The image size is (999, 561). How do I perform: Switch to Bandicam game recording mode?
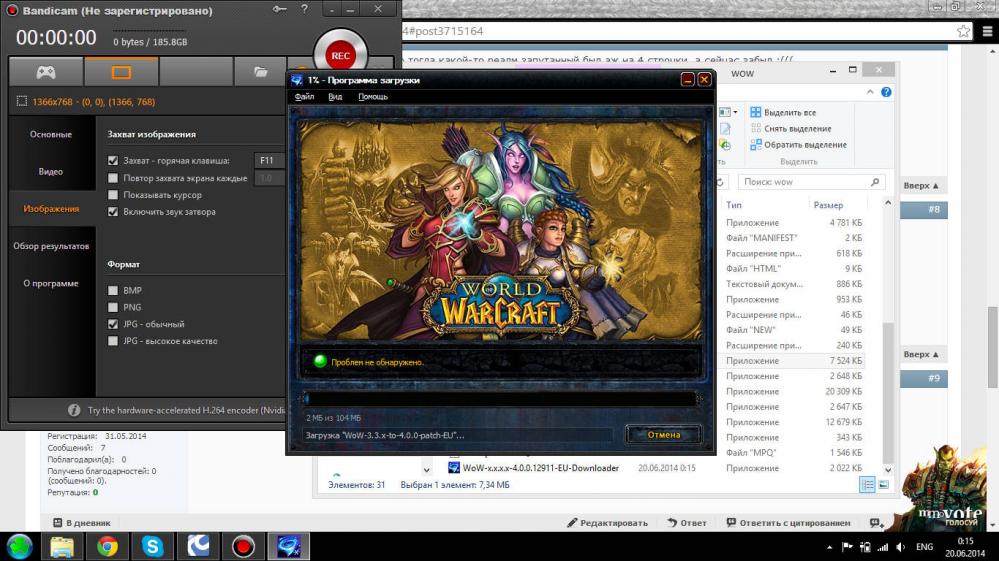click(46, 72)
